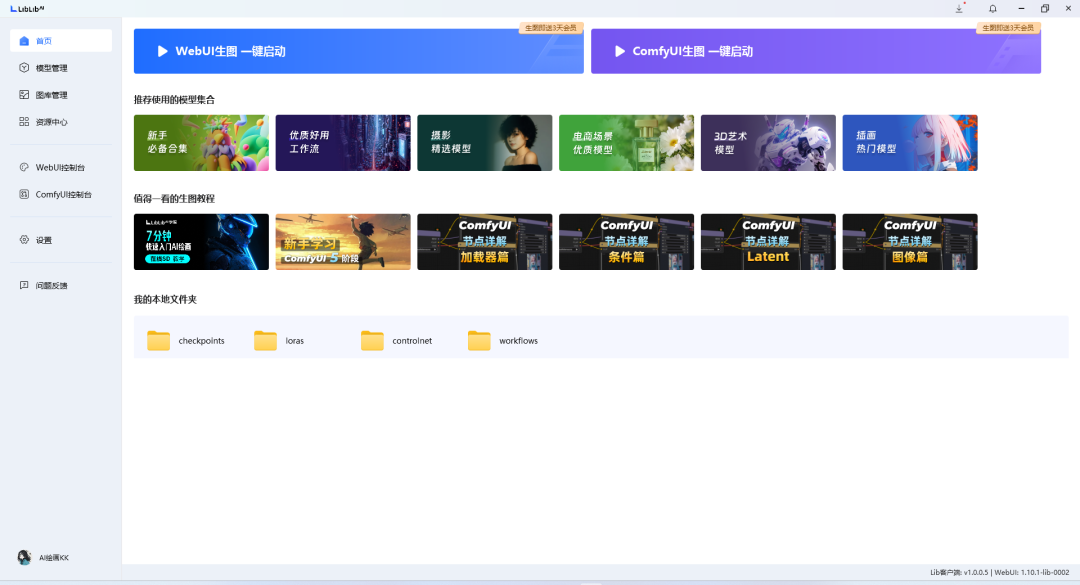1080x585 pixels.
Task: Open 设置 in the sidebar
Action: (61, 240)
